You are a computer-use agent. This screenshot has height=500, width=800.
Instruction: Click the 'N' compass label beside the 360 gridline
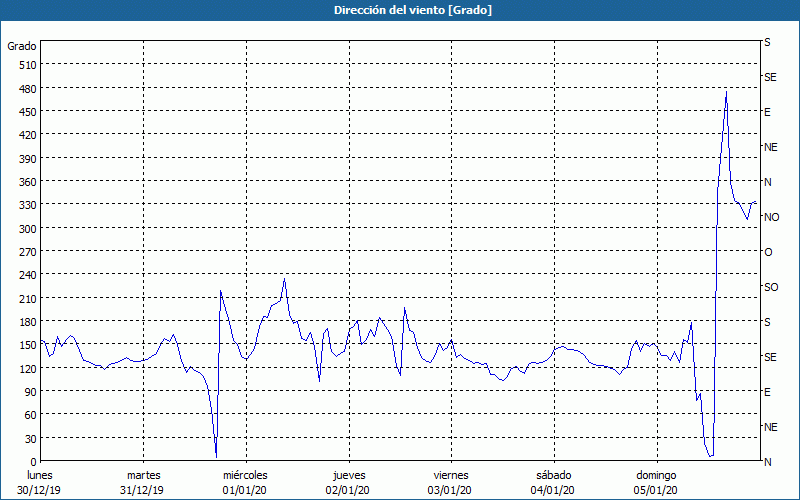(767, 182)
